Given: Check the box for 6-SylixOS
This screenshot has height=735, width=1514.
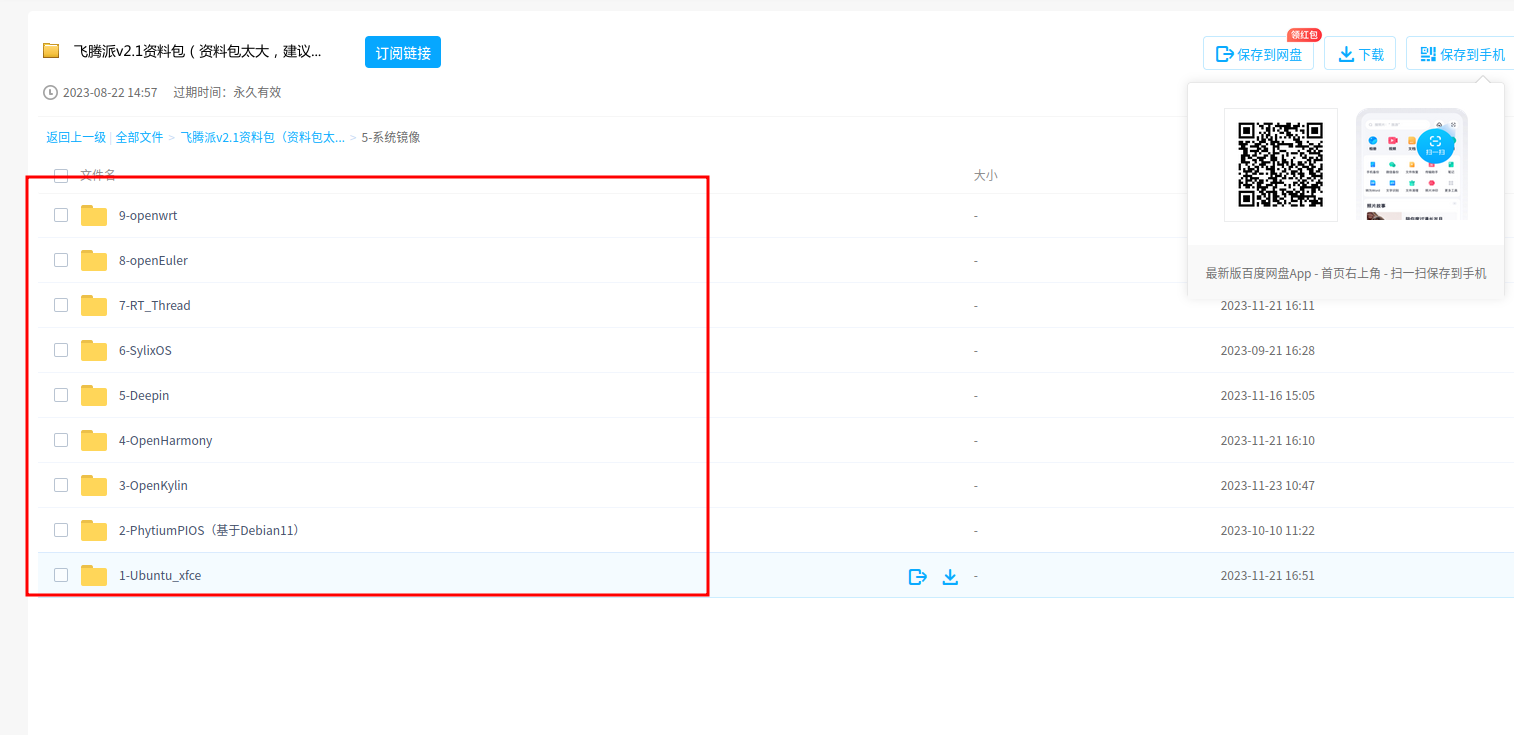Looking at the screenshot, I should click(61, 350).
